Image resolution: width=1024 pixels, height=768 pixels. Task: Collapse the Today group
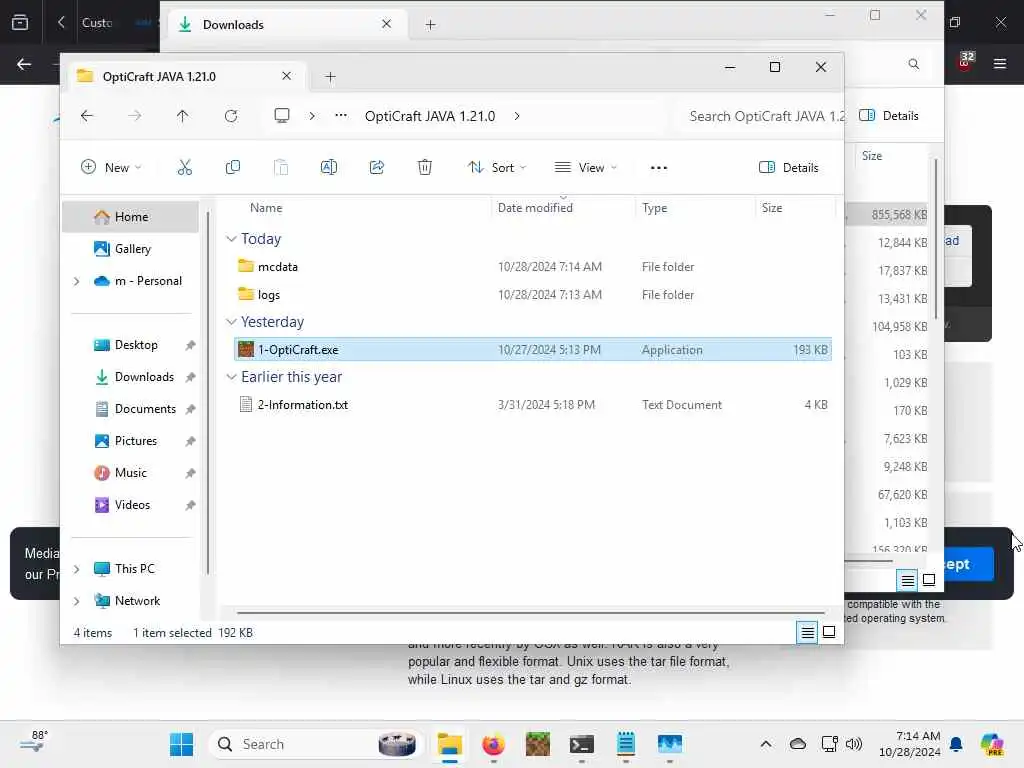(231, 239)
